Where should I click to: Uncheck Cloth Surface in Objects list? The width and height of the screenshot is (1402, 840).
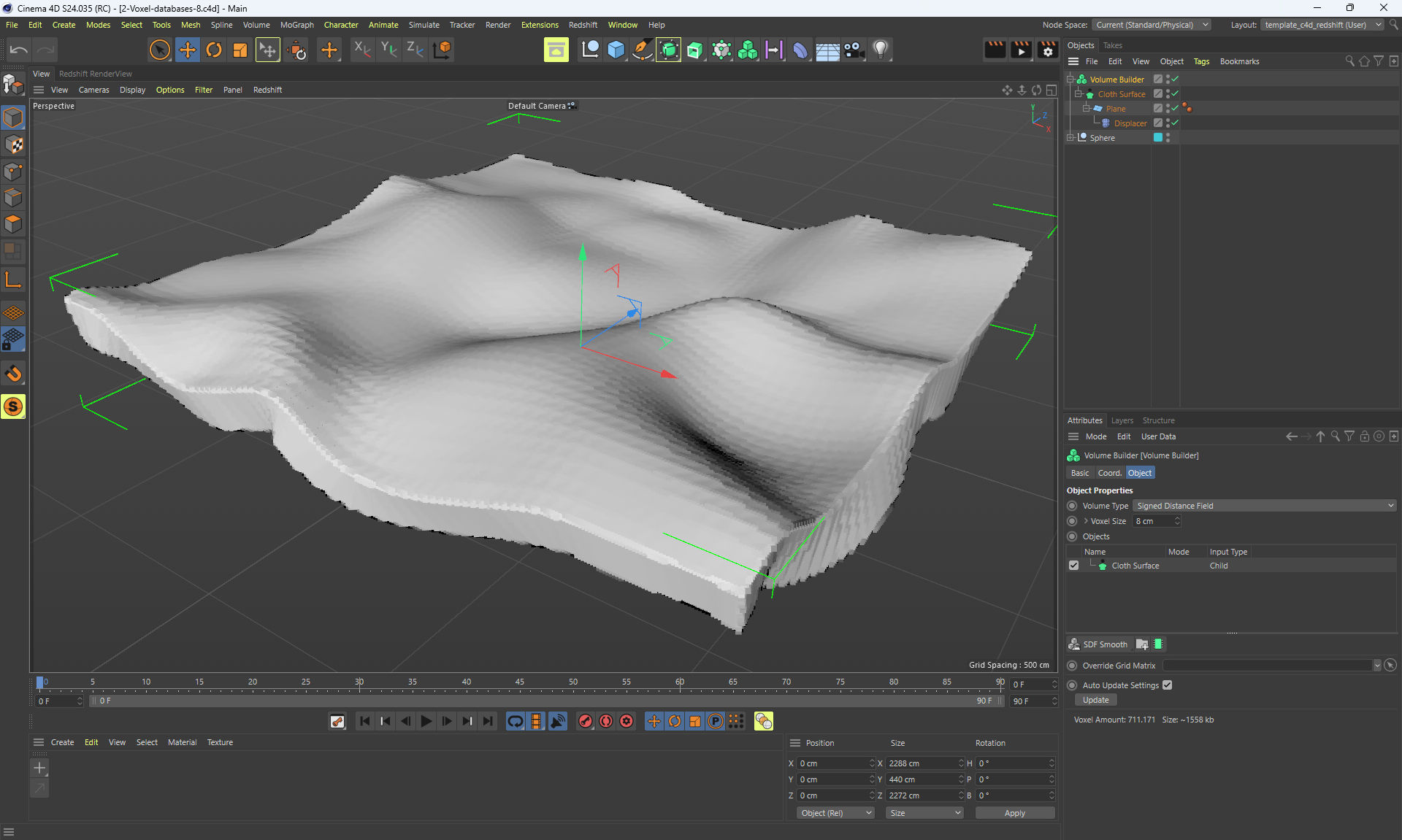point(1073,566)
